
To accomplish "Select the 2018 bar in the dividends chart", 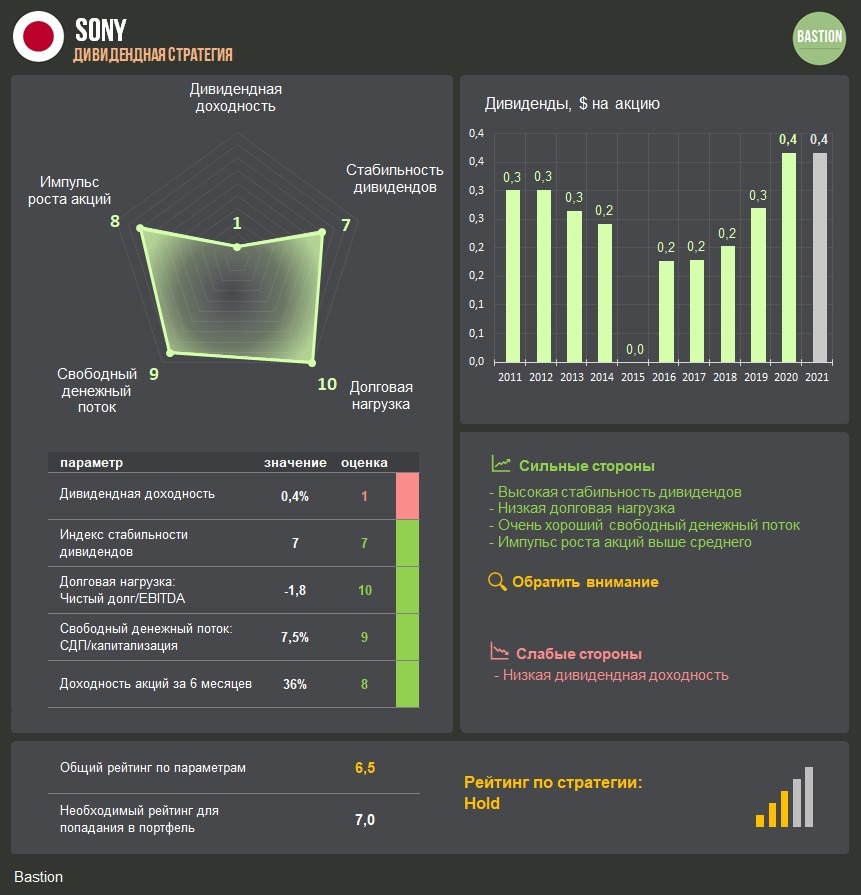I will point(727,304).
